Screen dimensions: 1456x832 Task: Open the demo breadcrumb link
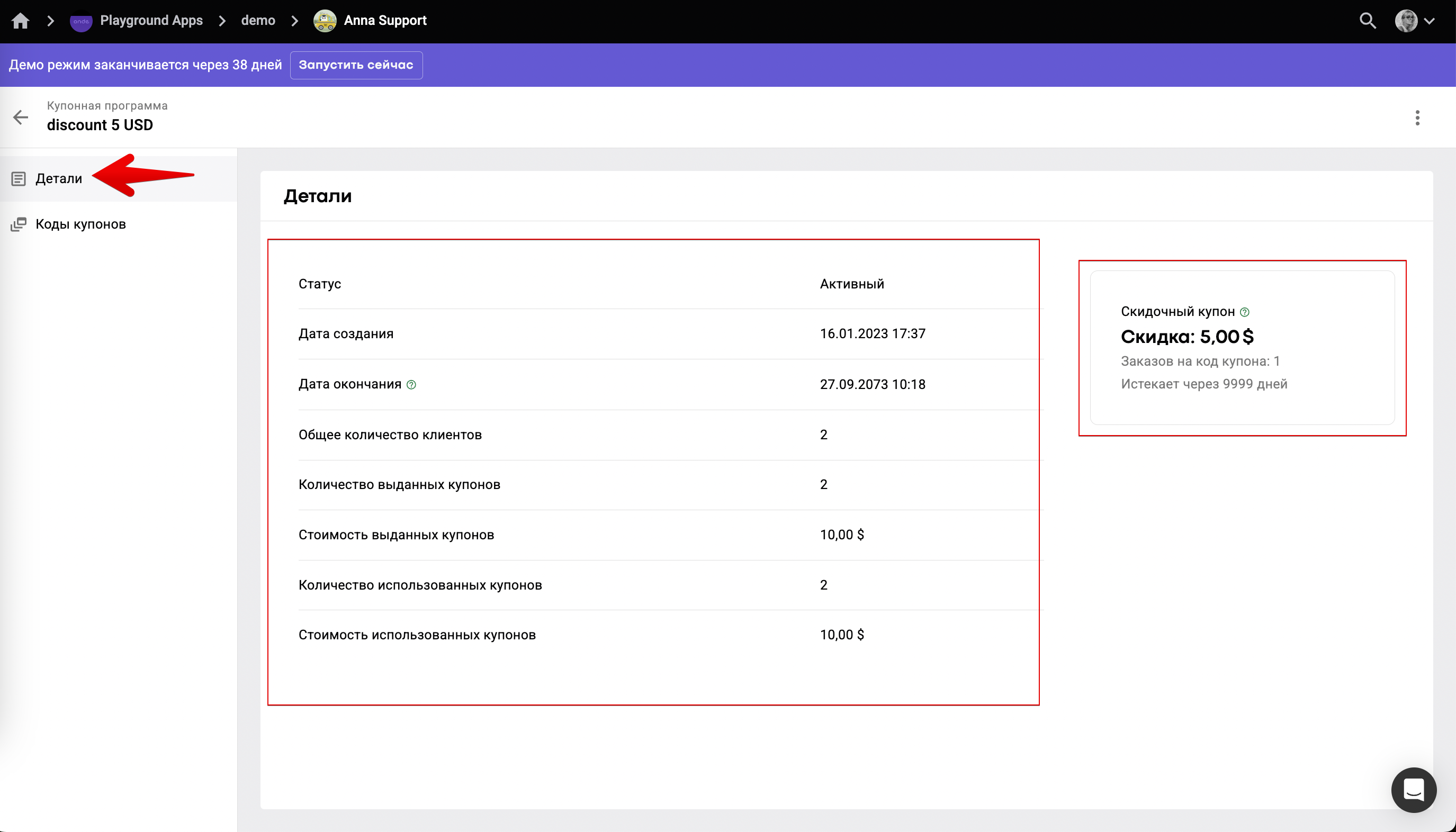pos(258,21)
